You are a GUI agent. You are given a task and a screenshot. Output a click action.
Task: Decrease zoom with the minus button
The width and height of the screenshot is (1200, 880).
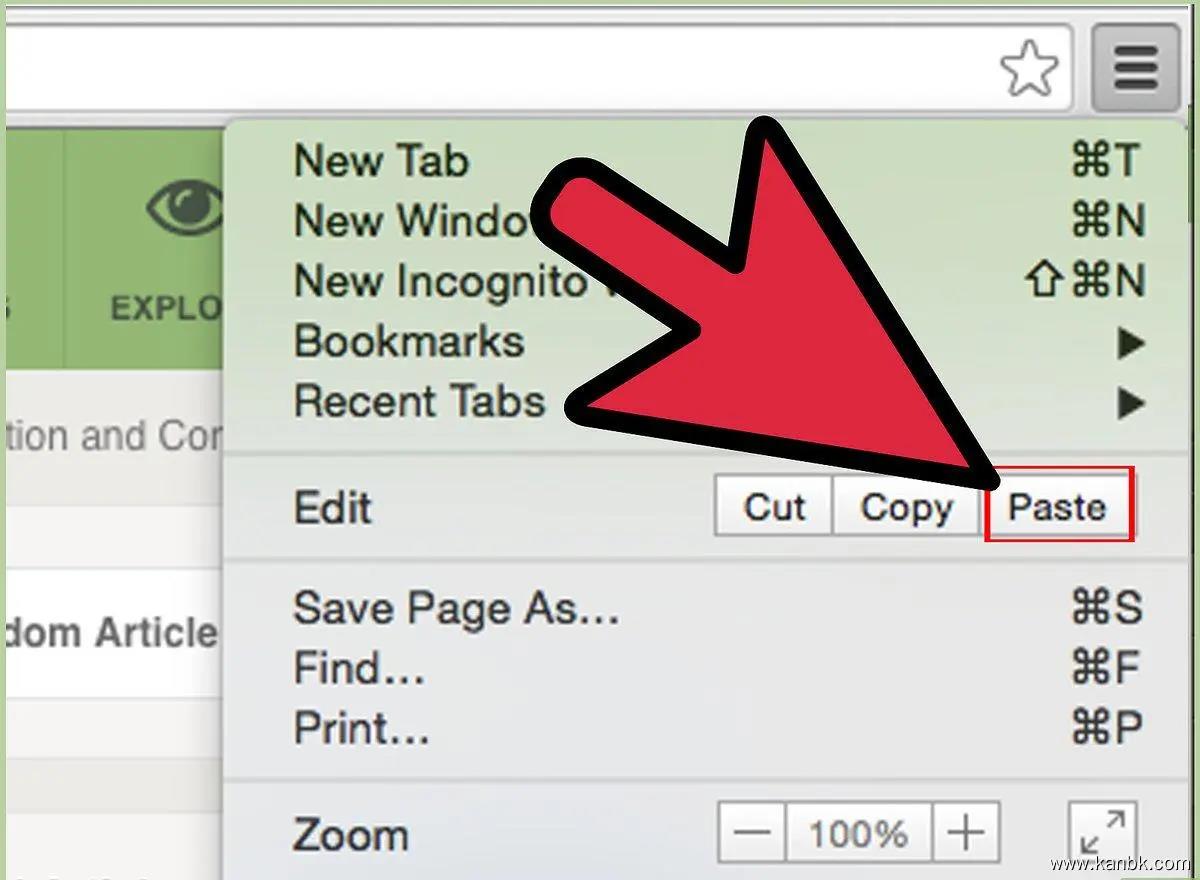pos(753,833)
